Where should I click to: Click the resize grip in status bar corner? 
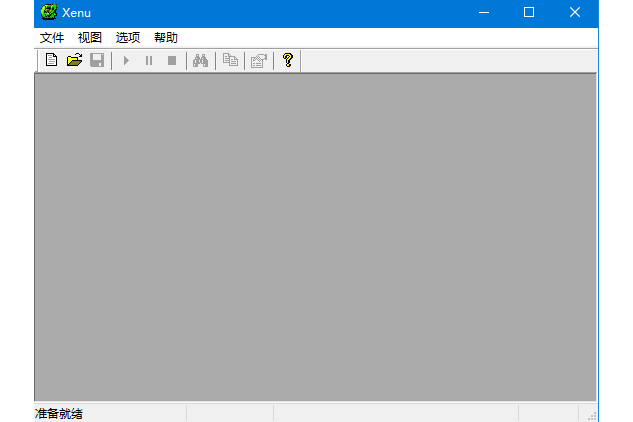pyautogui.click(x=591, y=416)
